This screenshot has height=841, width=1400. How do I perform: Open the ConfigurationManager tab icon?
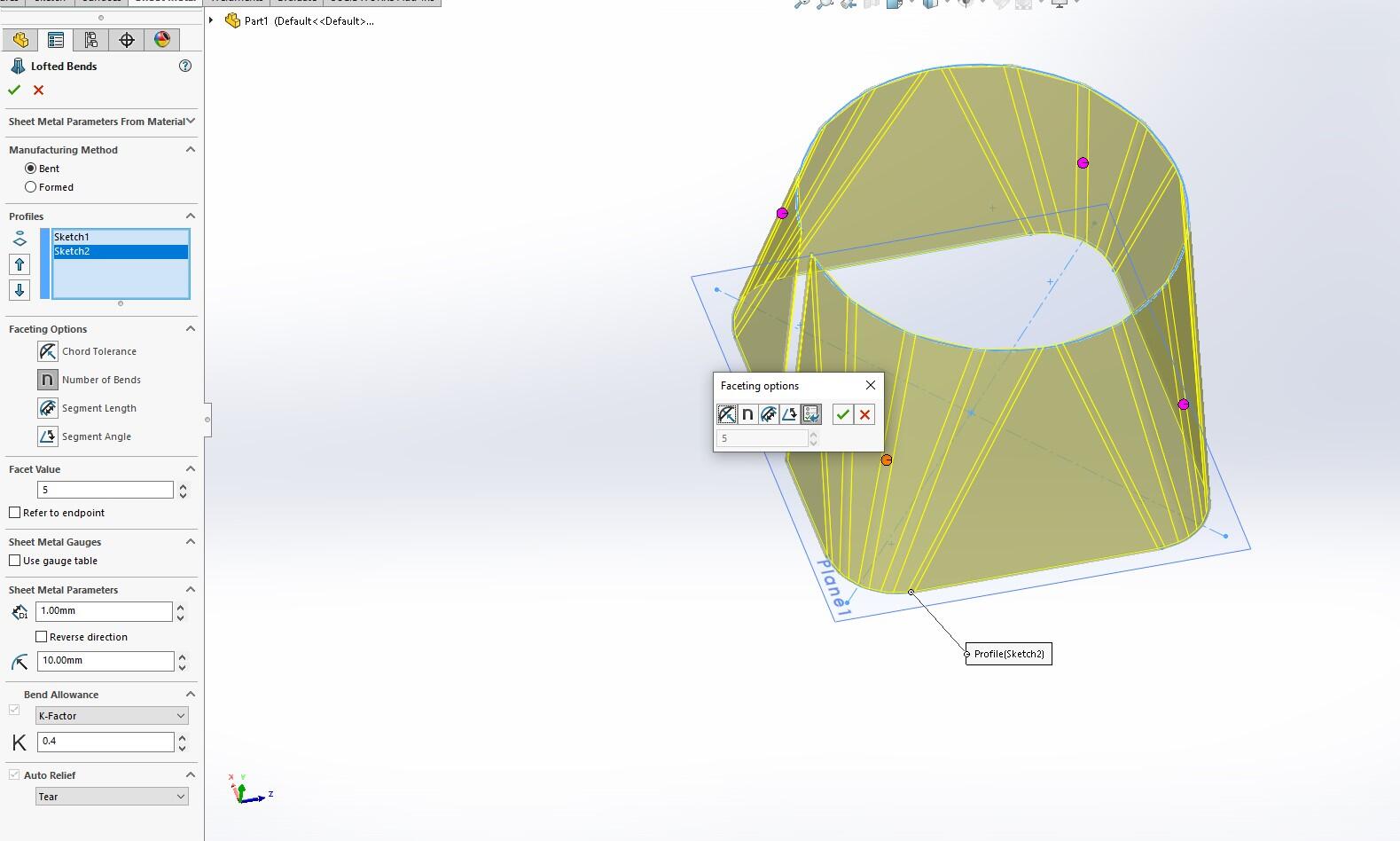[91, 40]
